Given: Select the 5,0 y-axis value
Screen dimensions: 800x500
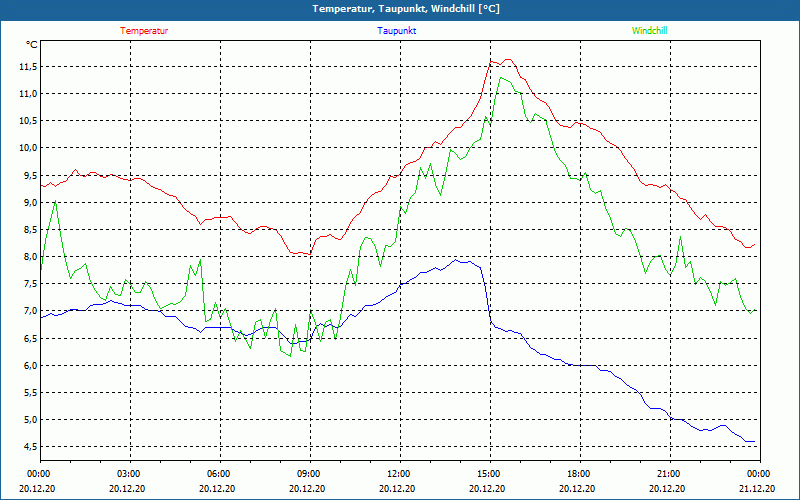Looking at the screenshot, I should point(30,419).
